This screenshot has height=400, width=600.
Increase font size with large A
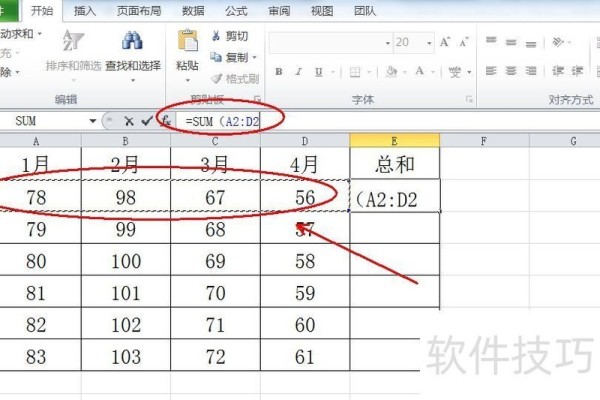(x=445, y=42)
